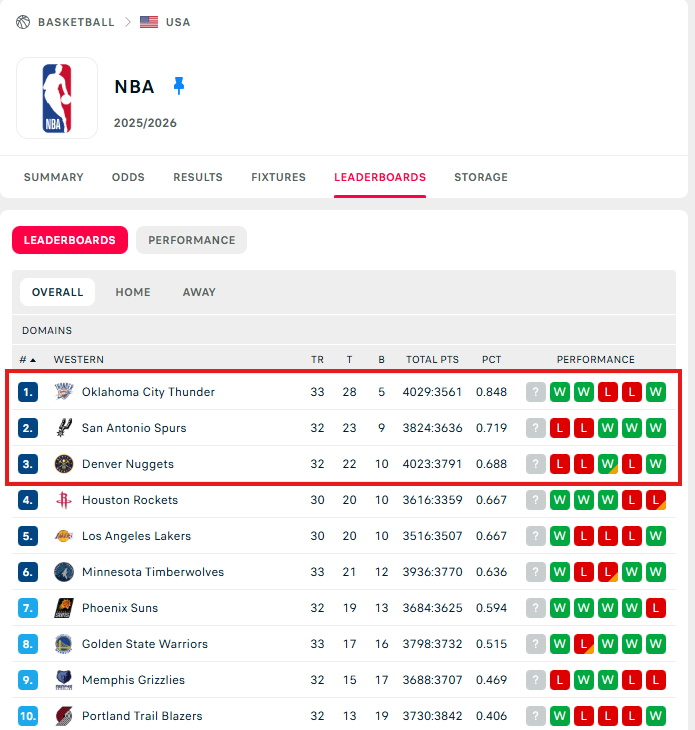The width and height of the screenshot is (695, 730).
Task: Click the PCT column header
Action: 491,360
